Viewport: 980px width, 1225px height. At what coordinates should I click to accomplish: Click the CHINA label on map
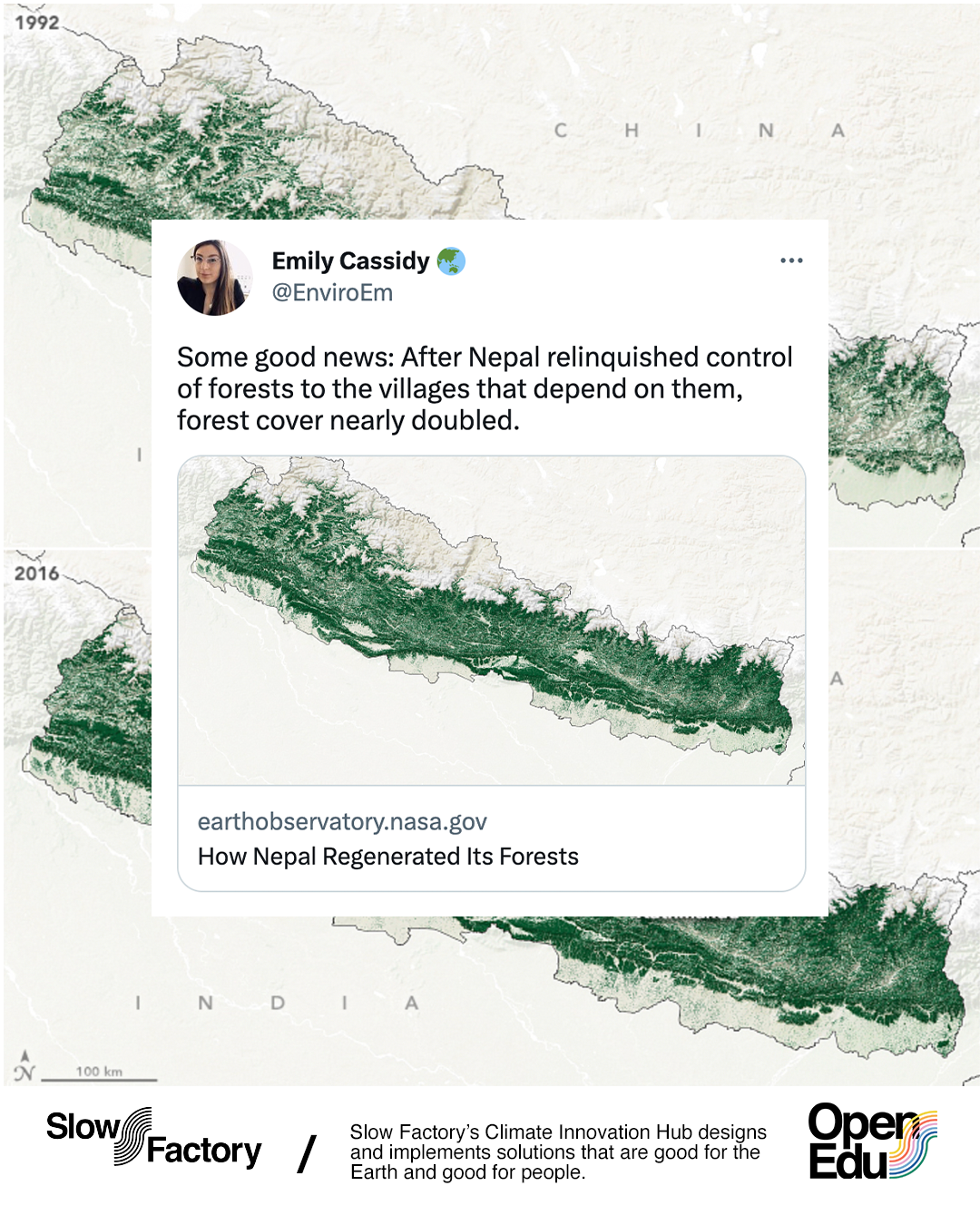[700, 131]
